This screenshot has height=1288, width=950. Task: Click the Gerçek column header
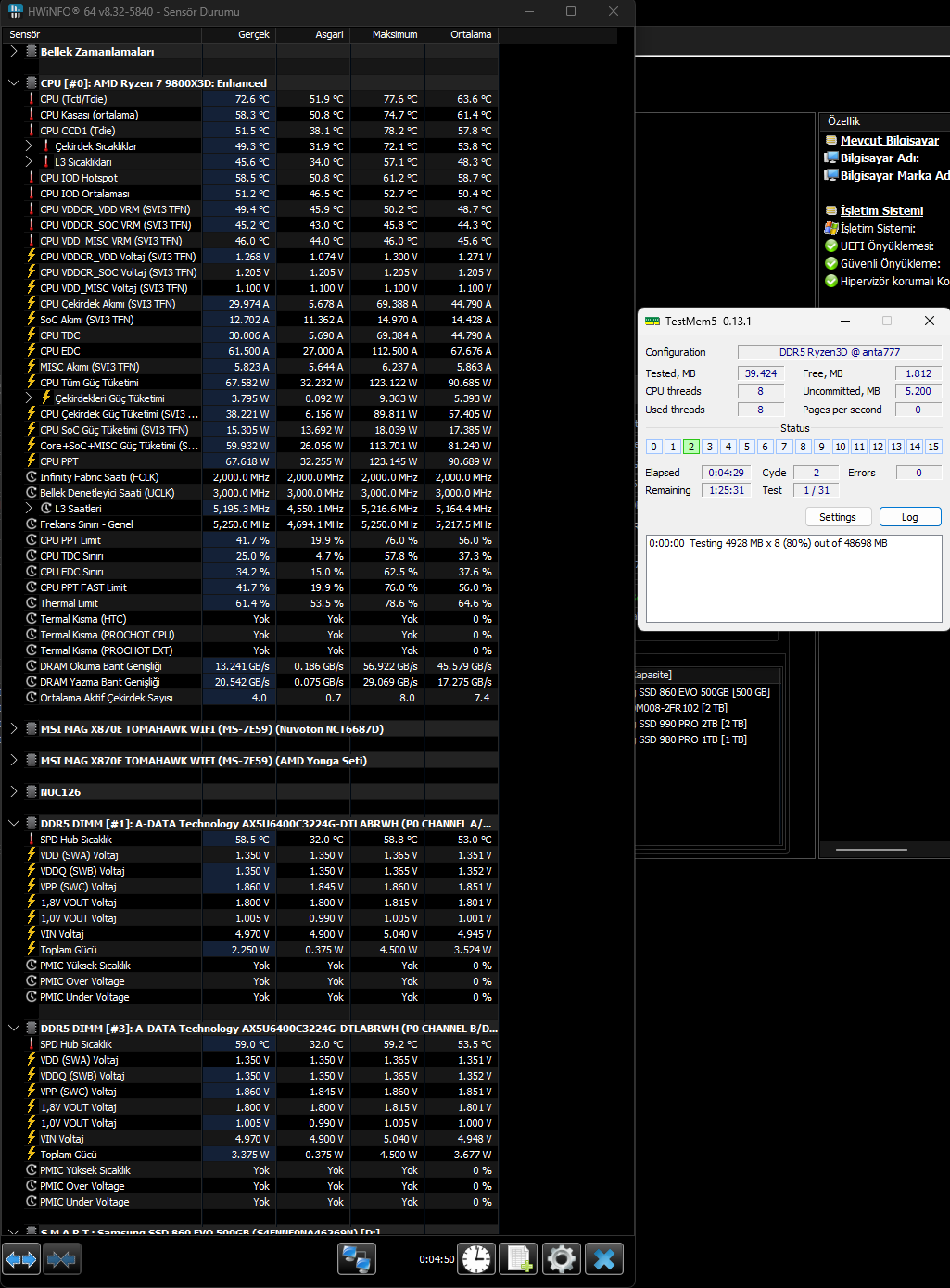[x=239, y=34]
